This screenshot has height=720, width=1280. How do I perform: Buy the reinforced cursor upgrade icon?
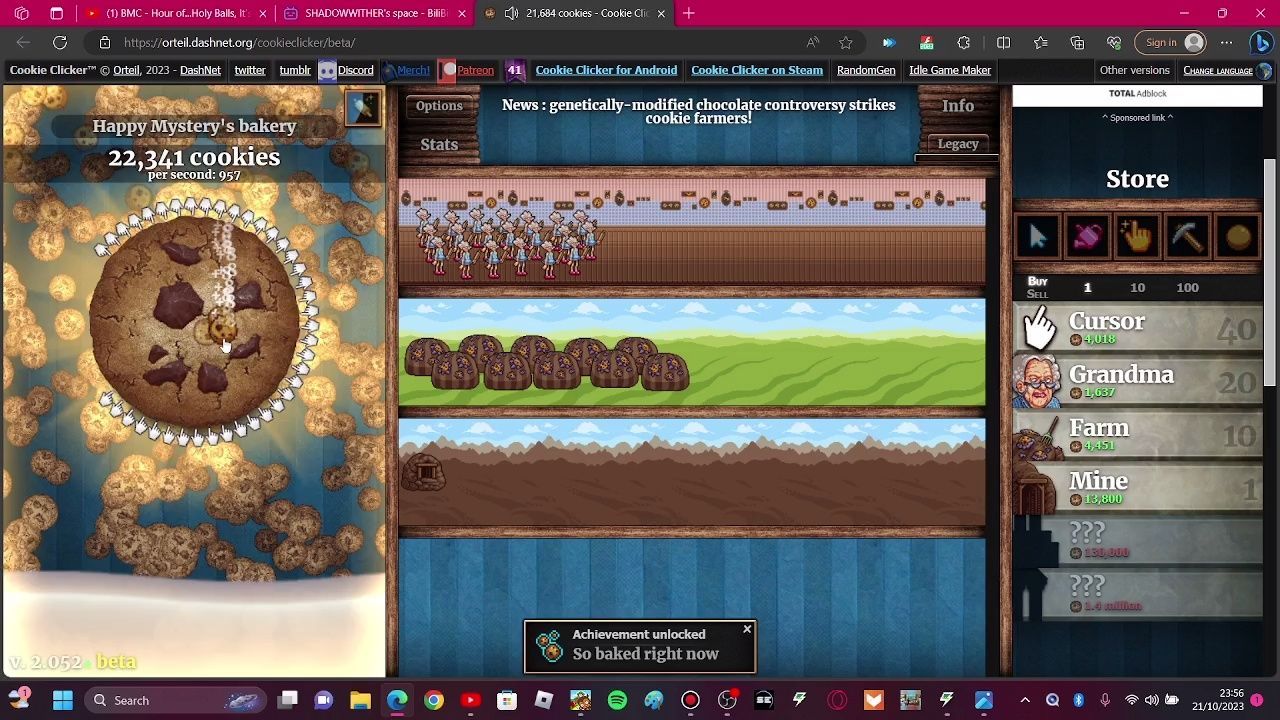pos(1037,236)
